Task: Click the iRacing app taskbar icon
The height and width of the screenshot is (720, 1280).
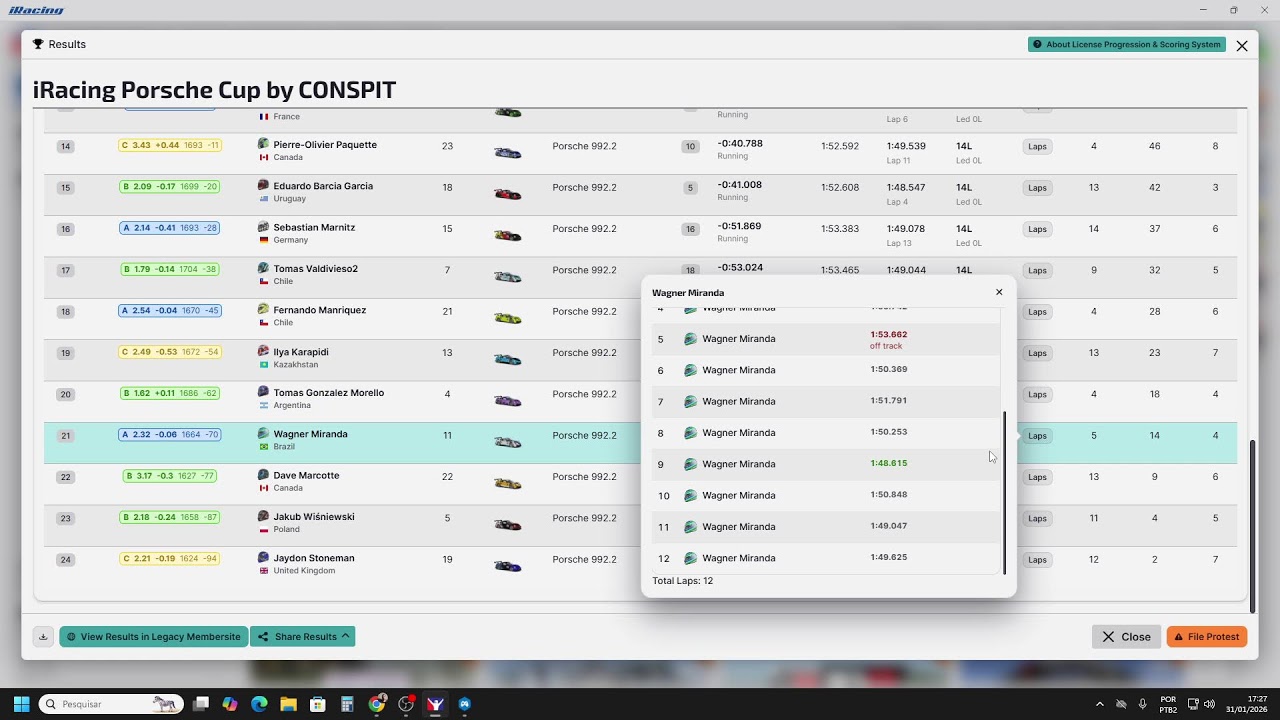Action: click(435, 704)
